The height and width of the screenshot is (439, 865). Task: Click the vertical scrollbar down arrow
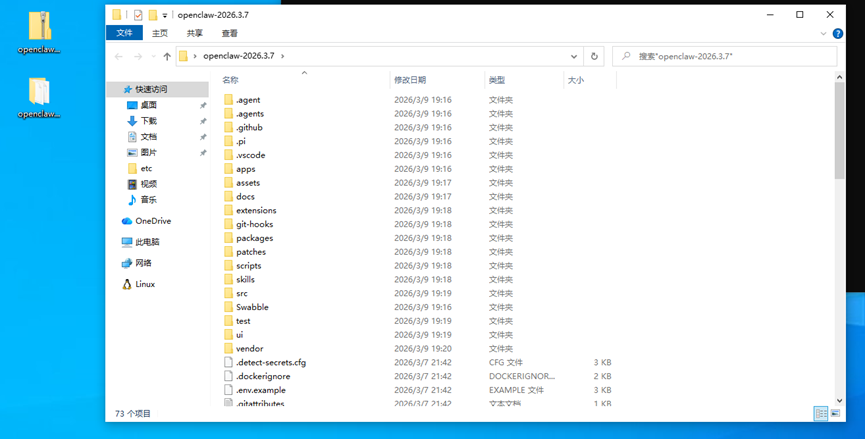click(840, 401)
